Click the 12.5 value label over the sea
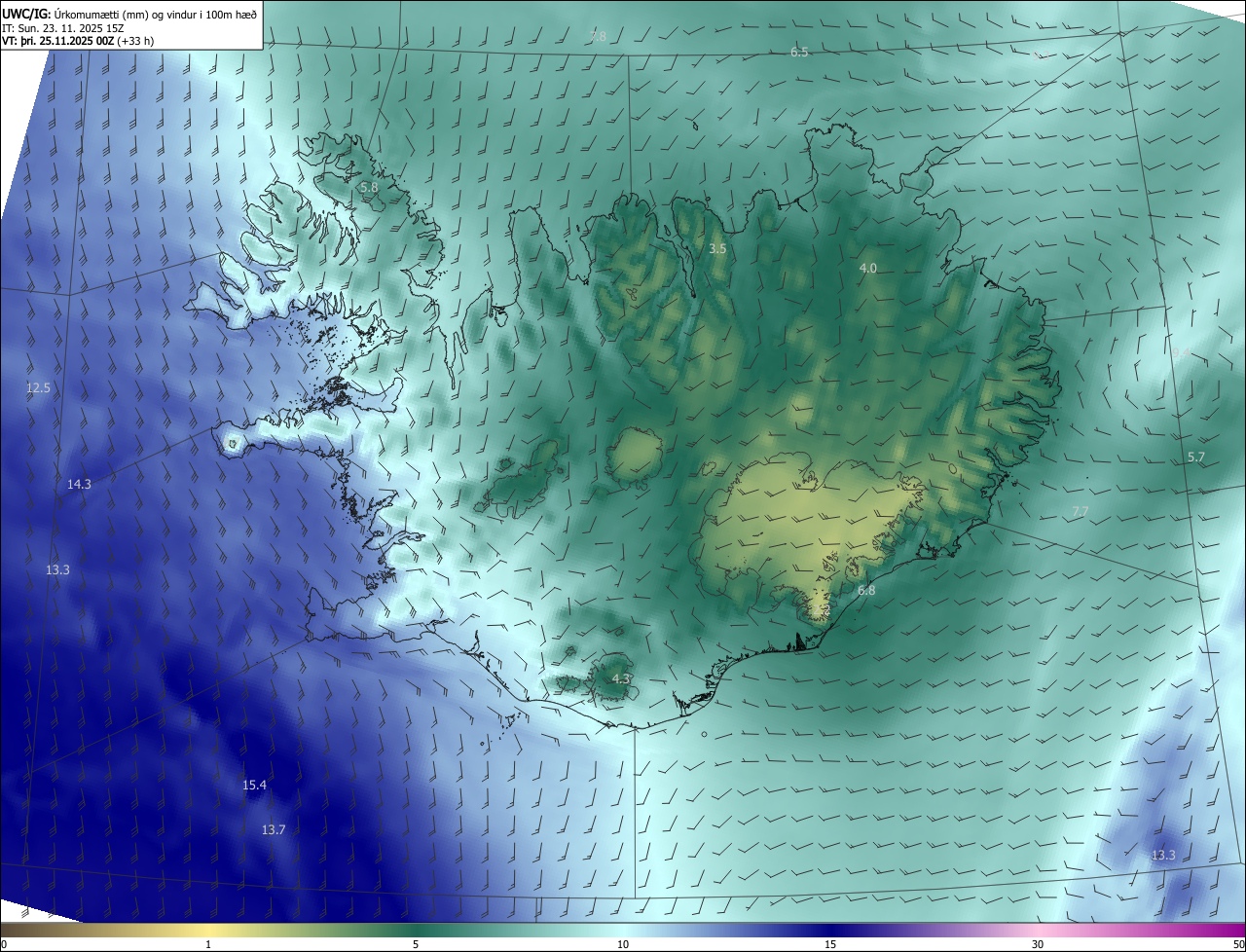 (x=38, y=387)
